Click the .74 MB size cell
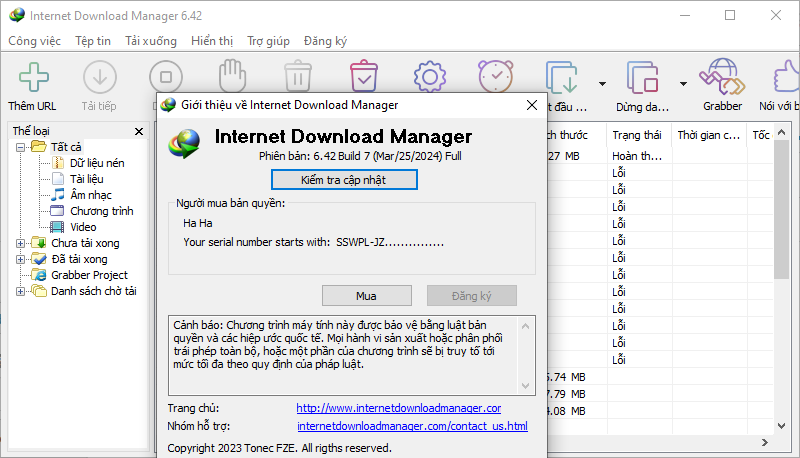The height and width of the screenshot is (458, 800). [x=565, y=377]
